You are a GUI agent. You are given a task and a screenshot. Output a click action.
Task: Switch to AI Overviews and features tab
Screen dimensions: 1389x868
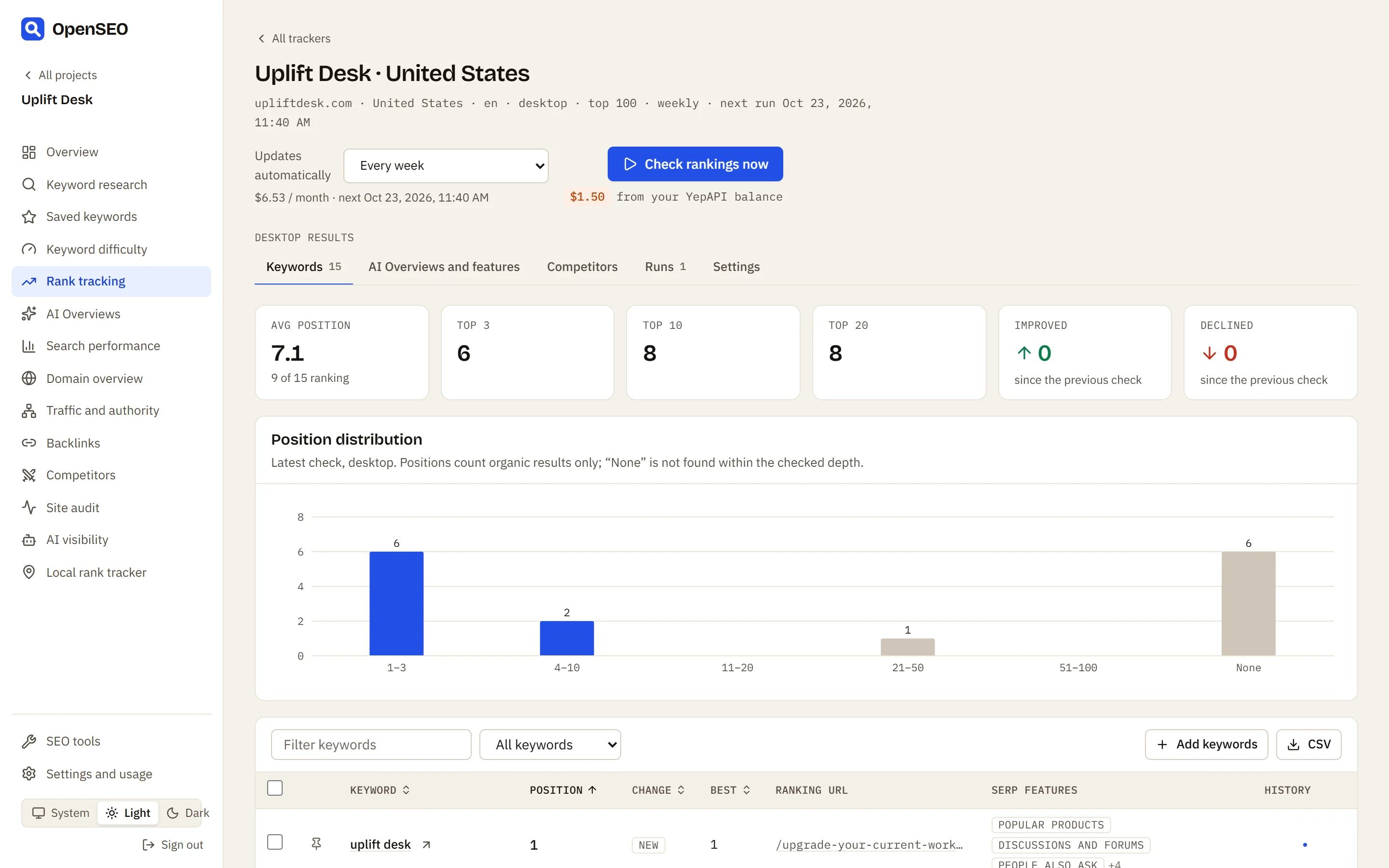click(x=444, y=266)
